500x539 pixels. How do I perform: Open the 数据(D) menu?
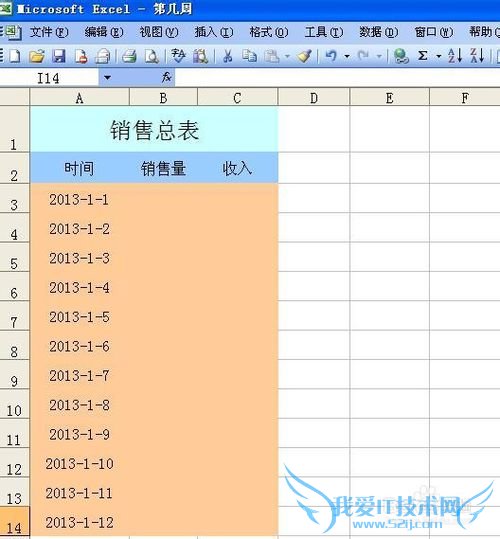pos(379,32)
